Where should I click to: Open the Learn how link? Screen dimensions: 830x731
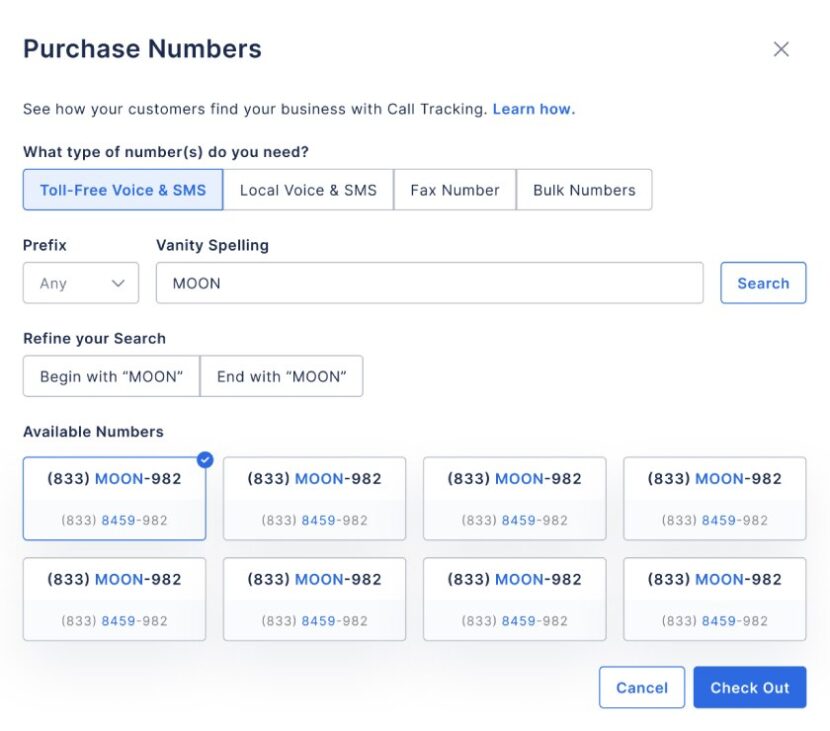pos(535,109)
